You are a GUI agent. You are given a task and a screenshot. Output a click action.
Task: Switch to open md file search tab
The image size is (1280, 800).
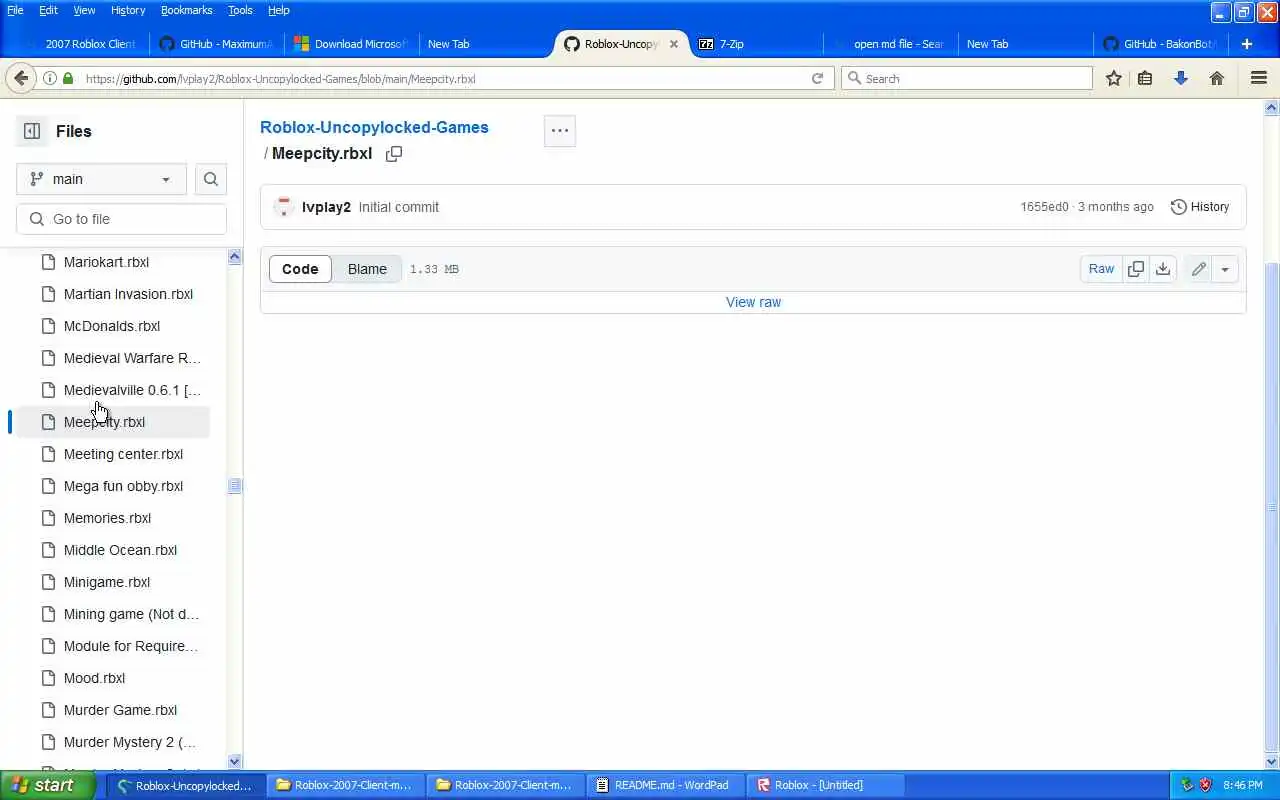(890, 44)
